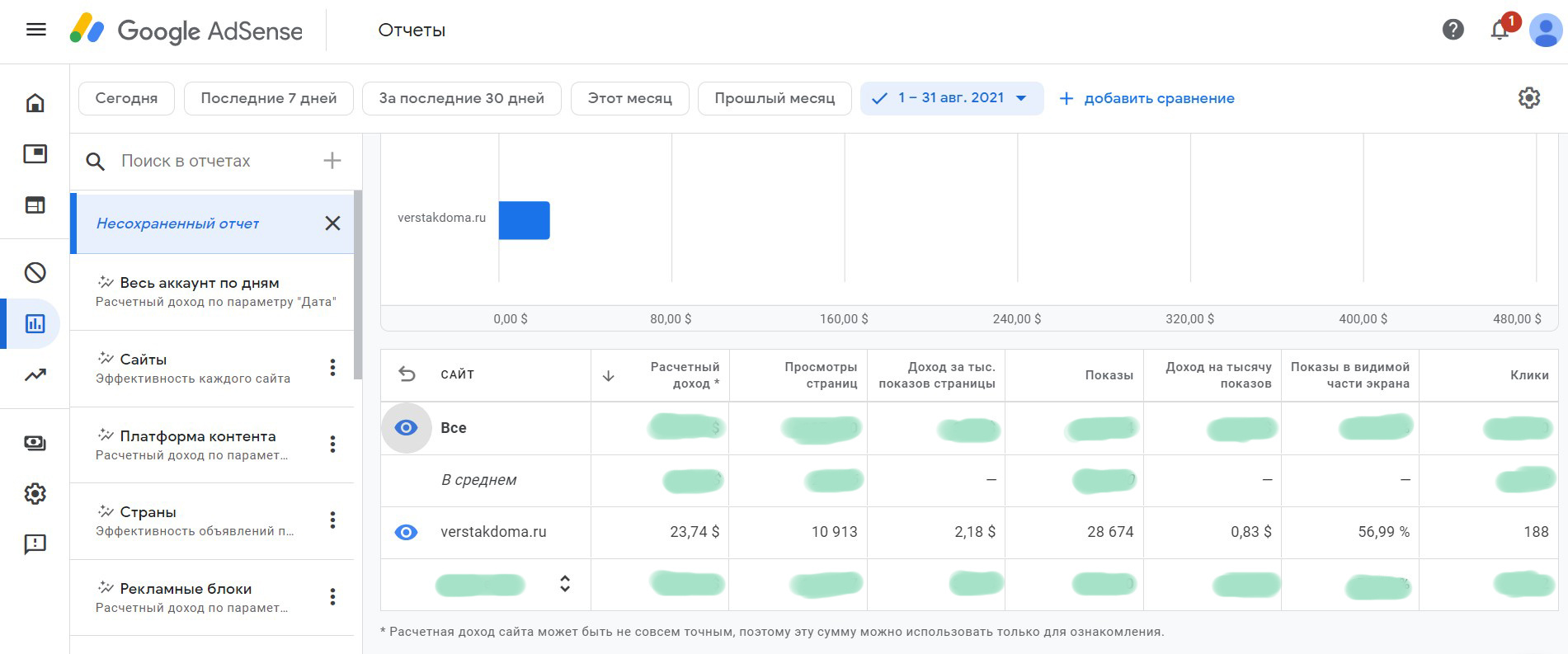Open the '1 – 31 авг. 2021' date dropdown
1568x654 pixels.
(x=951, y=98)
